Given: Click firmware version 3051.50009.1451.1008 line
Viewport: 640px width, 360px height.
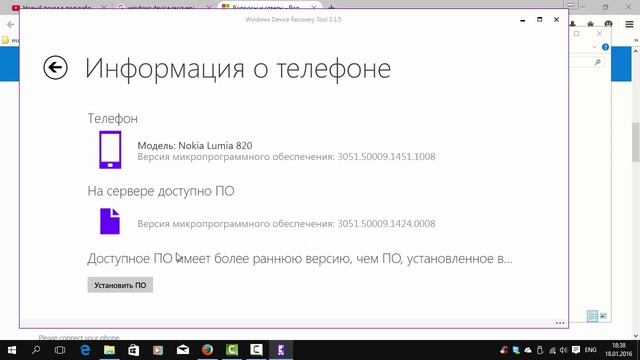Looking at the screenshot, I should coord(286,157).
